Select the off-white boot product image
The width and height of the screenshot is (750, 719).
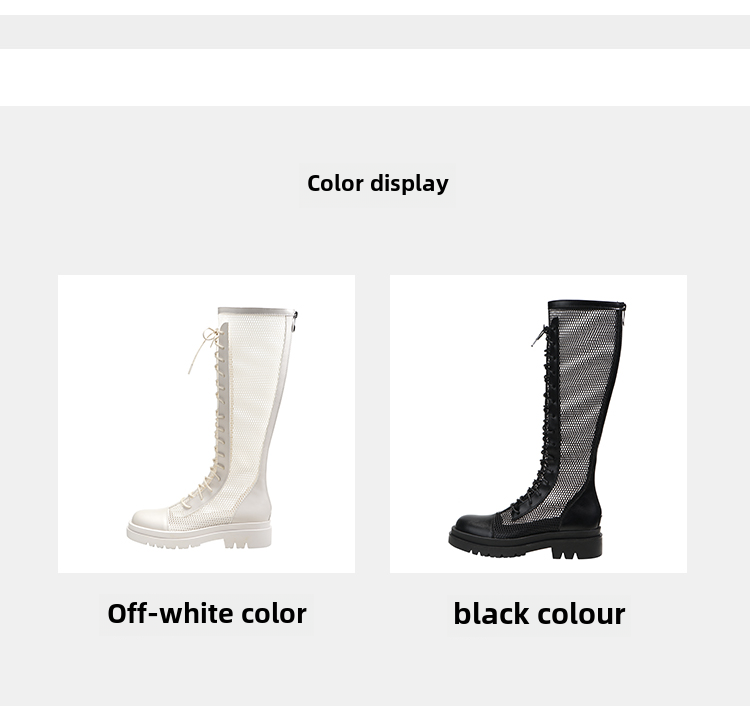pos(206,423)
